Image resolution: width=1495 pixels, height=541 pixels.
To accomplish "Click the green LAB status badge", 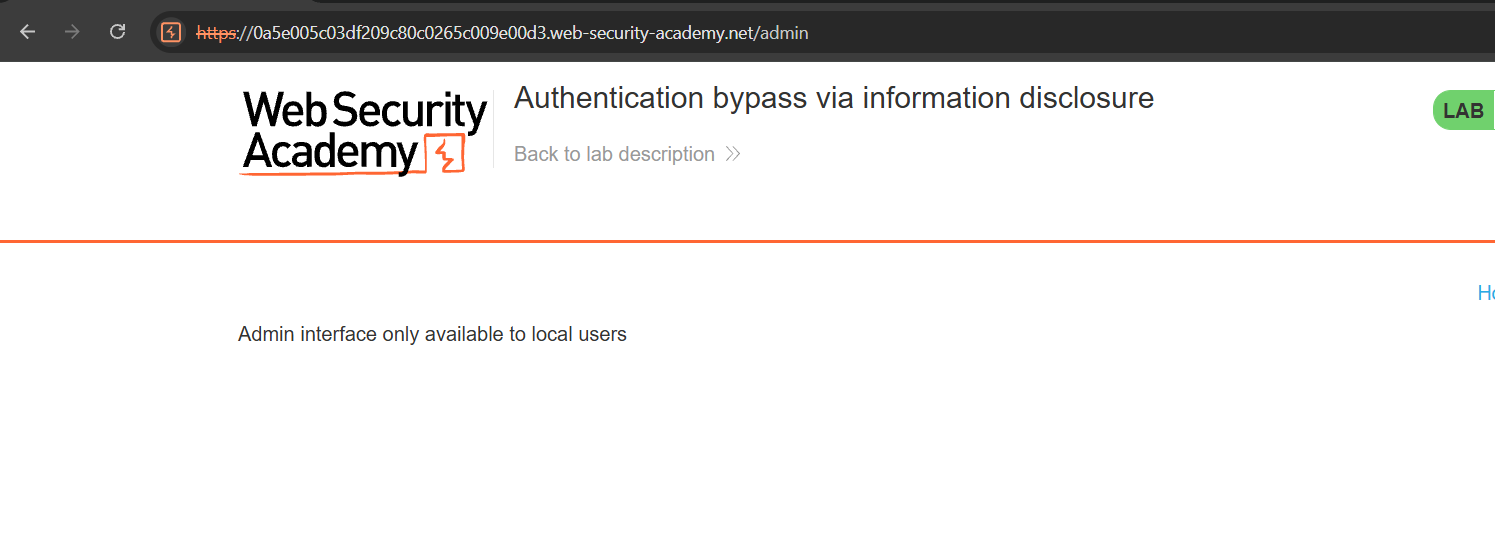I will pyautogui.click(x=1463, y=111).
